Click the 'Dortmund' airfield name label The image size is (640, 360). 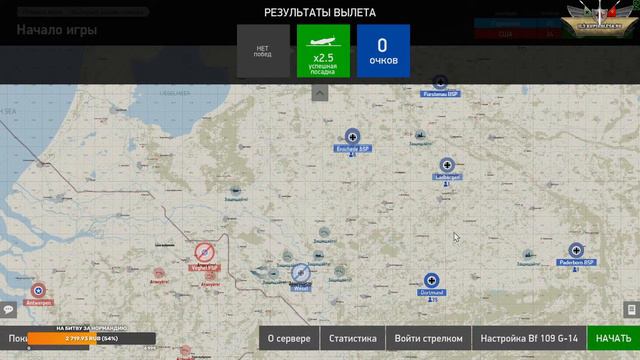click(431, 293)
